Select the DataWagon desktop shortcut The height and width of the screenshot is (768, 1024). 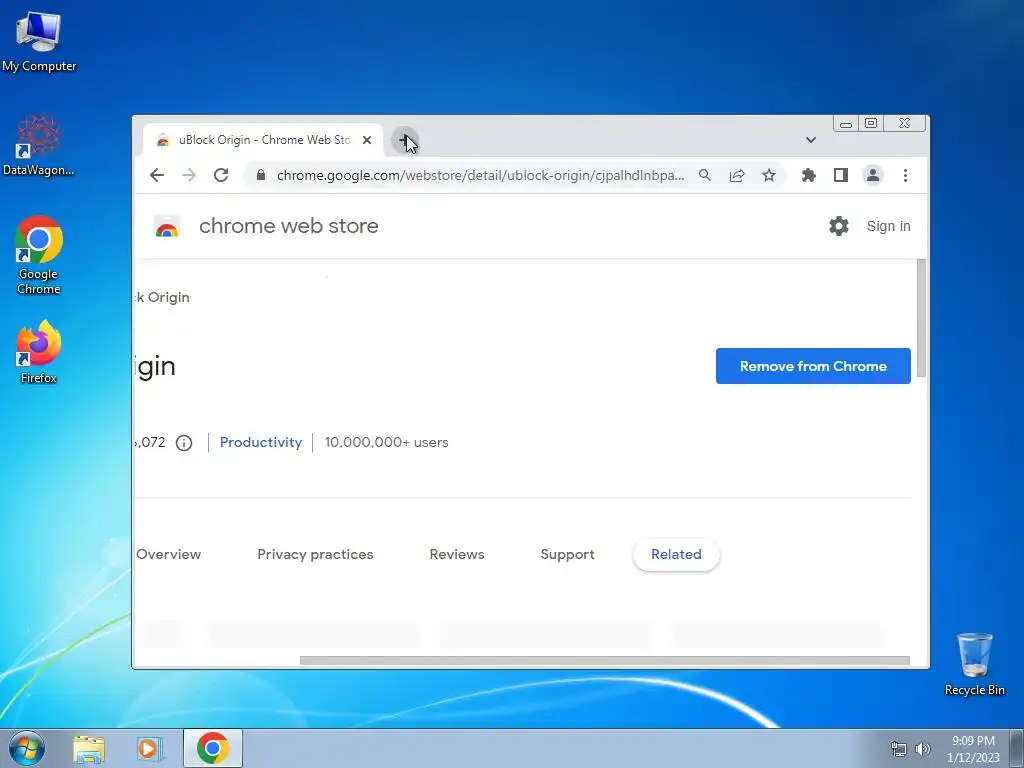point(39,145)
